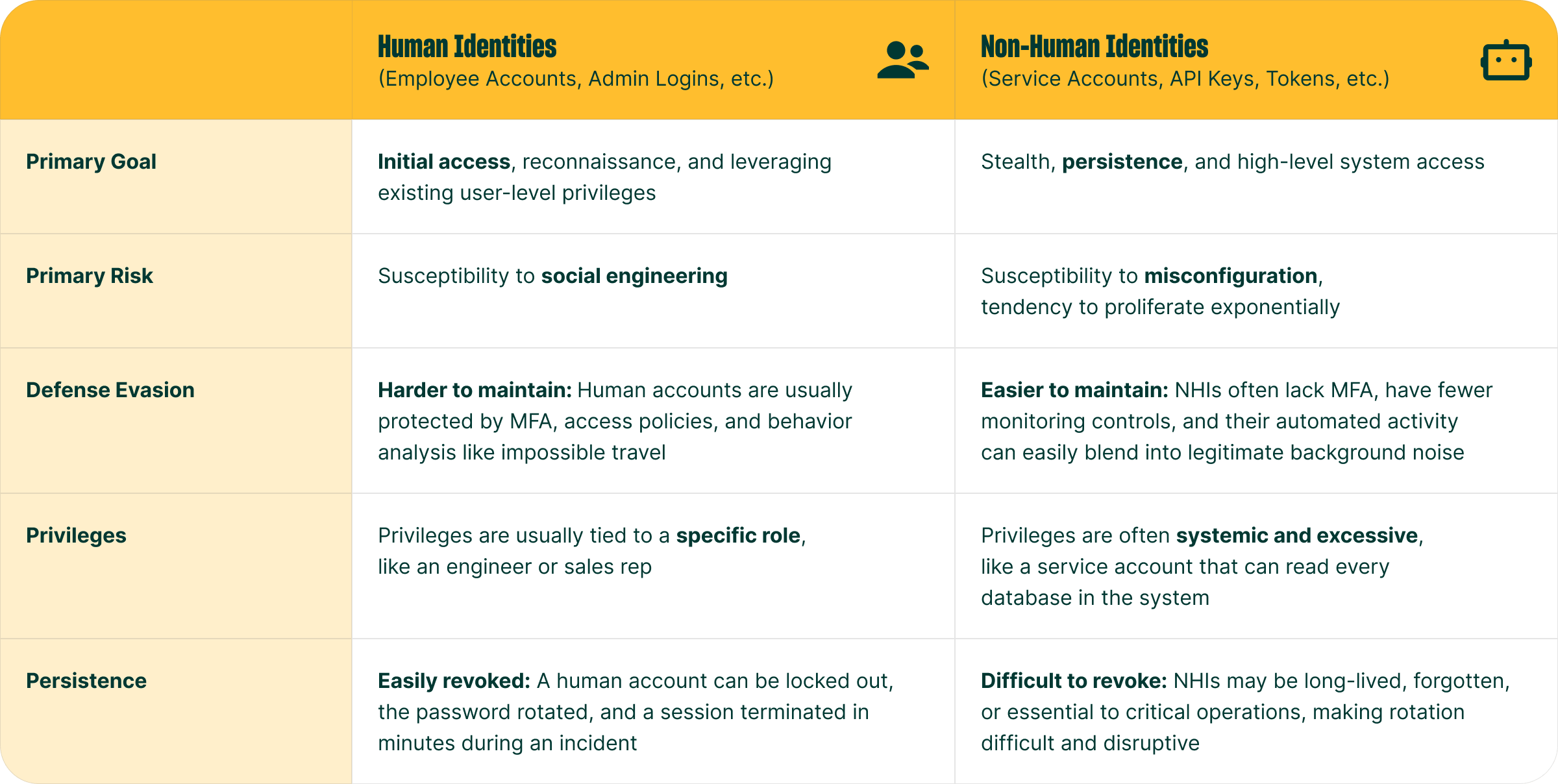Click the bold "systemic and excessive" text
The image size is (1558, 784).
[1296, 535]
